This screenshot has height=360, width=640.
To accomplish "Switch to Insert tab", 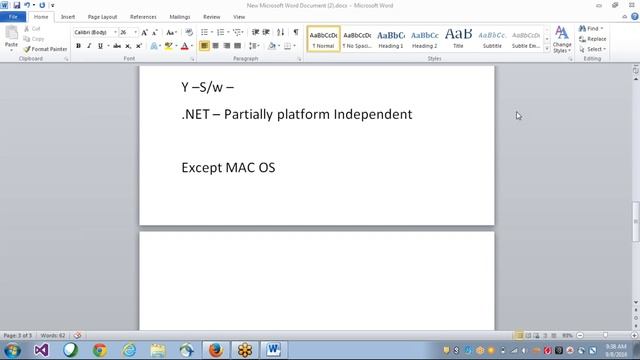I will (x=68, y=17).
